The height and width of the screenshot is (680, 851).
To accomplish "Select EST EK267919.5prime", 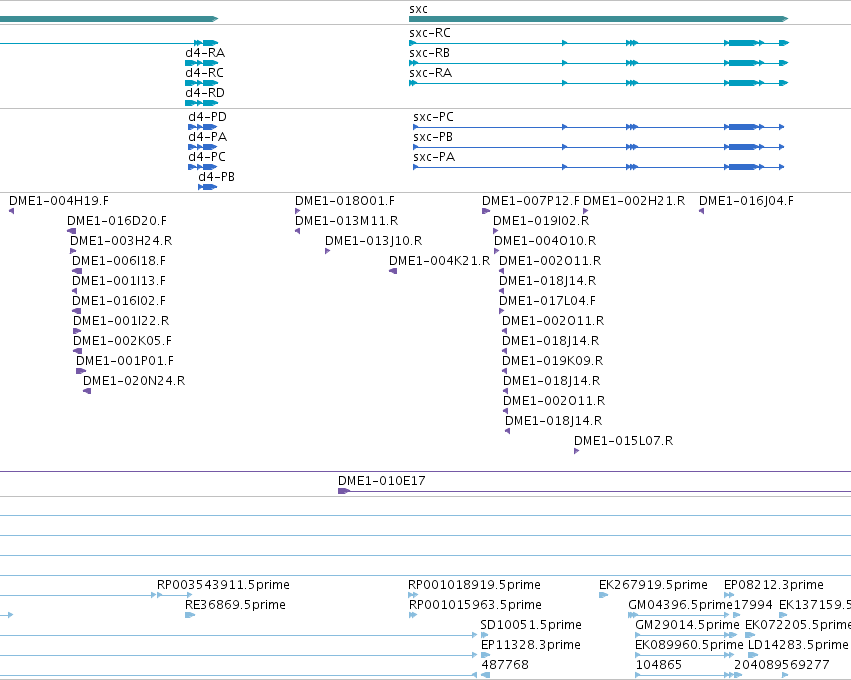I will (x=653, y=586).
